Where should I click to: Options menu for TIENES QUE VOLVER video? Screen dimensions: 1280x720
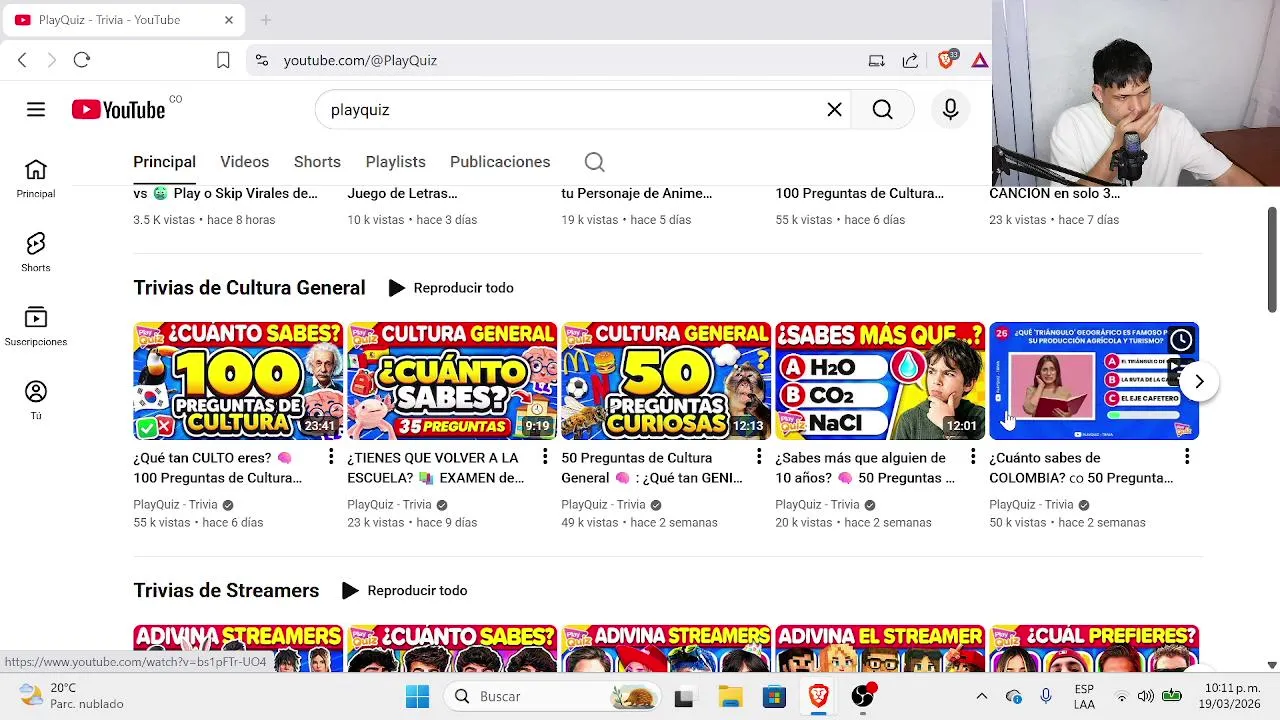pyautogui.click(x=545, y=457)
